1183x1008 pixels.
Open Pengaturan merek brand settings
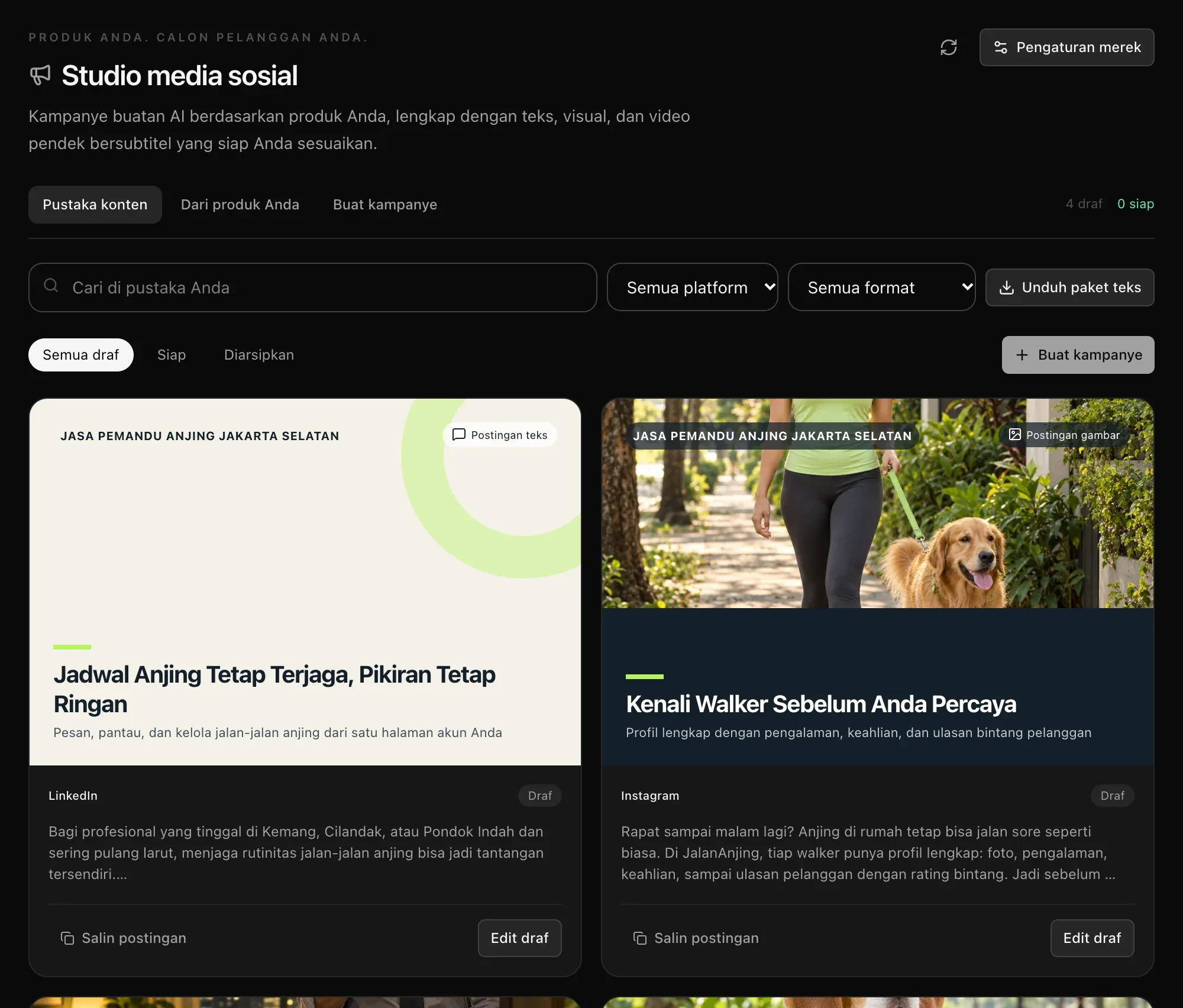[1066, 47]
